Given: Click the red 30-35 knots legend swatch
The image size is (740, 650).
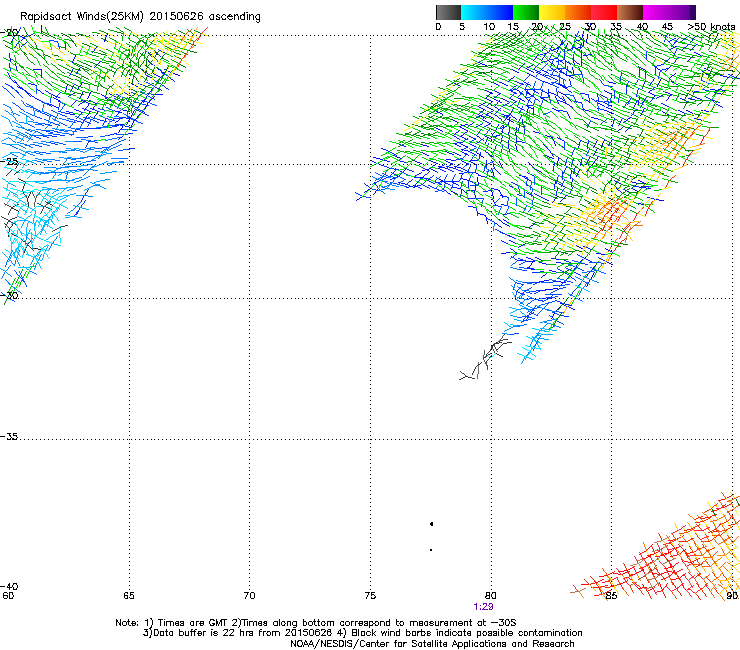Looking at the screenshot, I should (x=604, y=12).
